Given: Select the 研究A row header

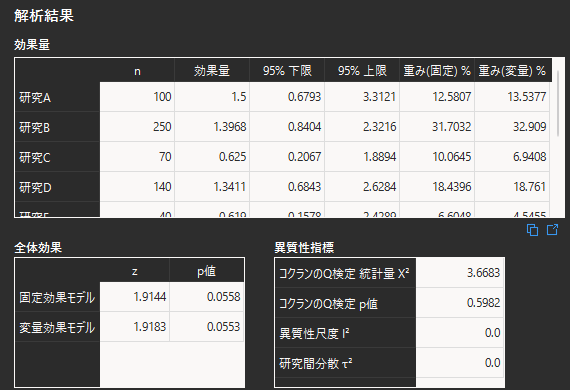Looking at the screenshot, I should point(57,97).
